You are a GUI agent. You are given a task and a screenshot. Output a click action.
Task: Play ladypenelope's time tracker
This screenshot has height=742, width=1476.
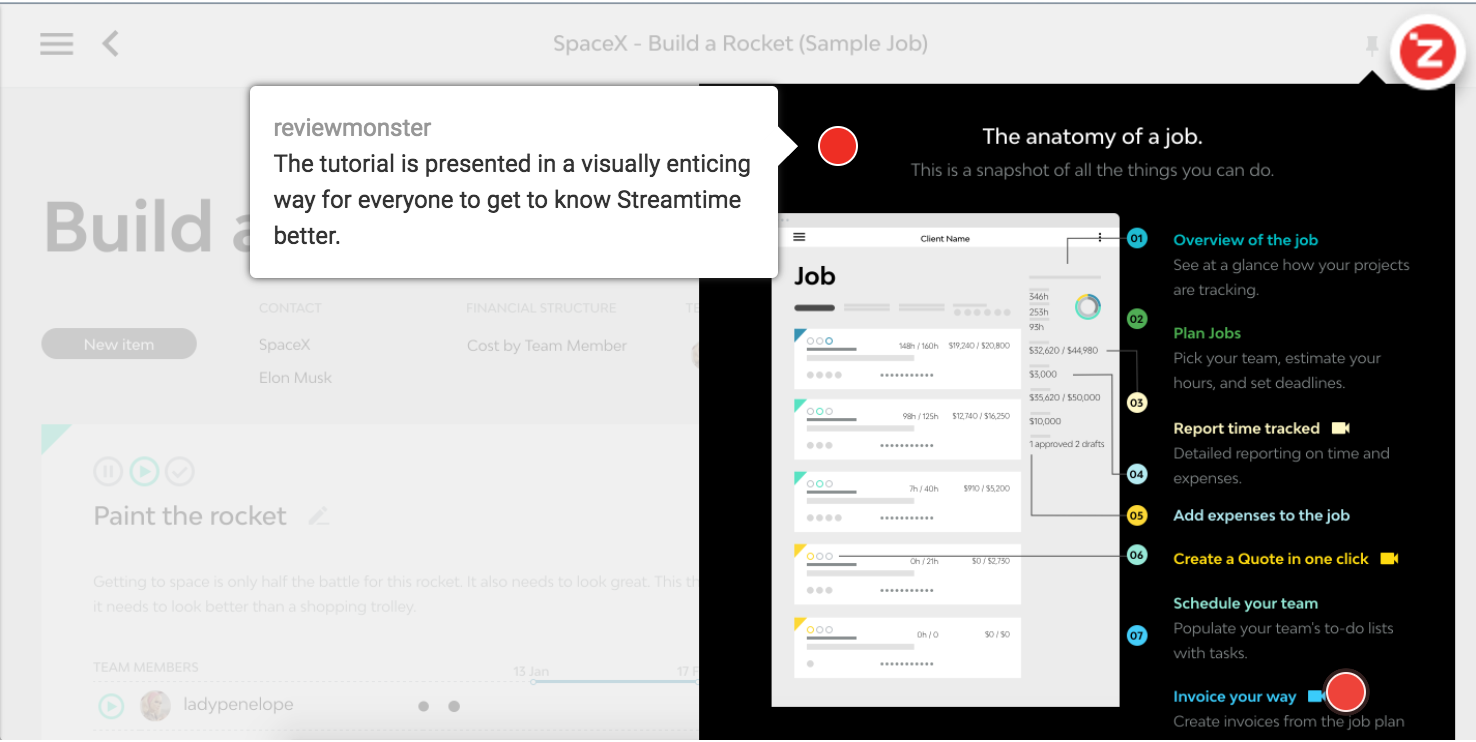pyautogui.click(x=110, y=706)
